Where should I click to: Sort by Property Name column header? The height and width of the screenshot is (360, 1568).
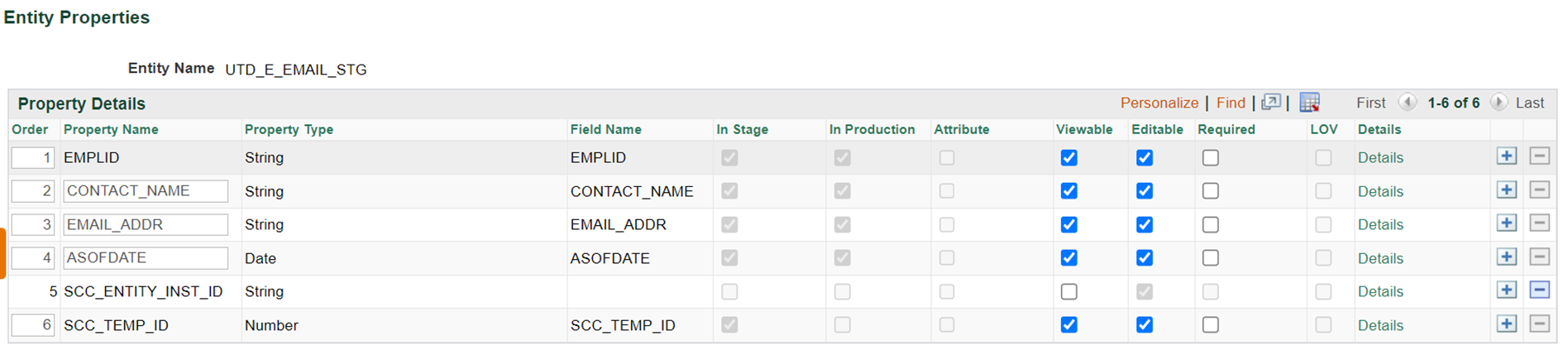point(111,129)
